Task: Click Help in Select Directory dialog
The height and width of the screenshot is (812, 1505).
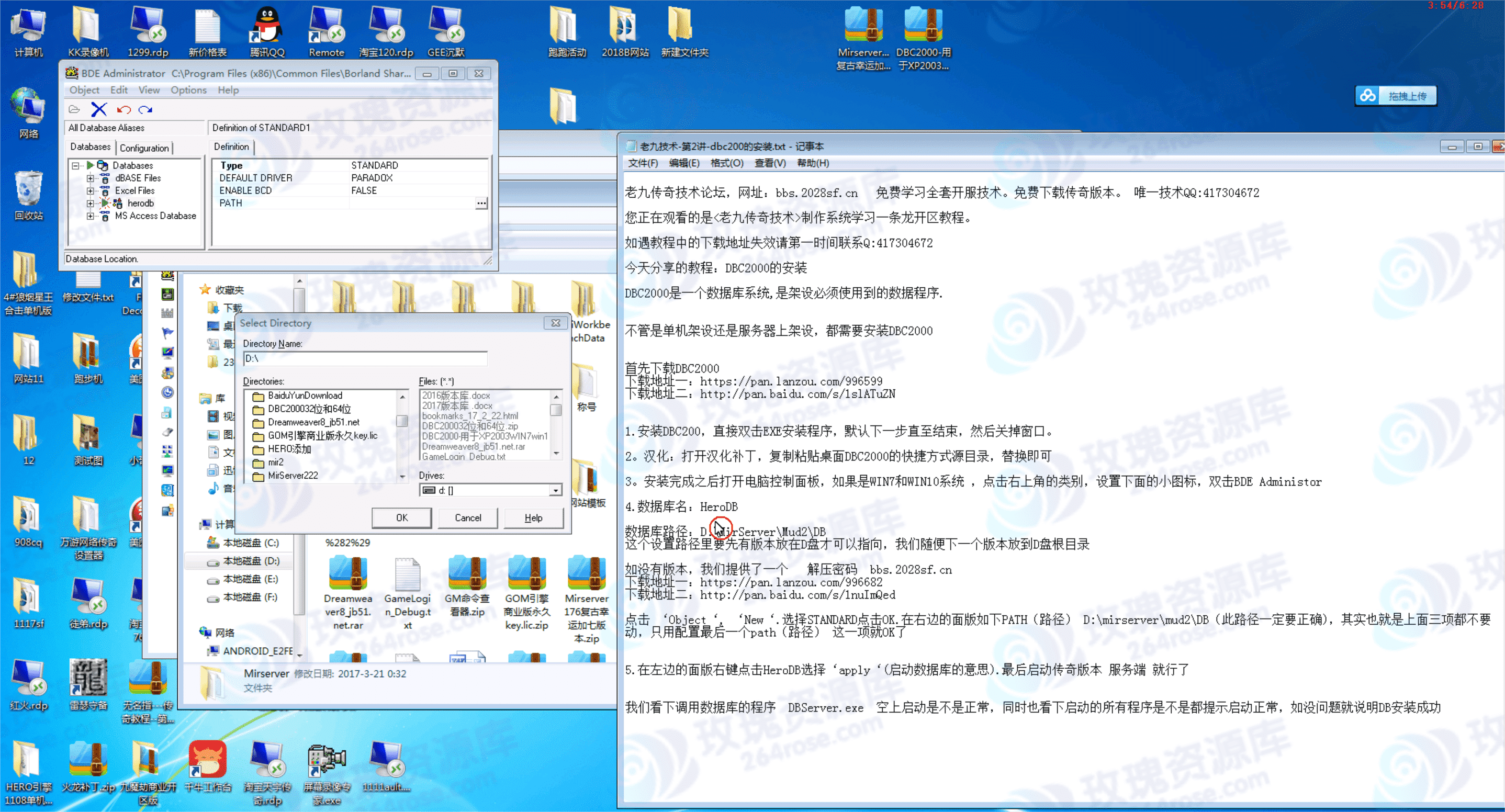Action: click(533, 517)
